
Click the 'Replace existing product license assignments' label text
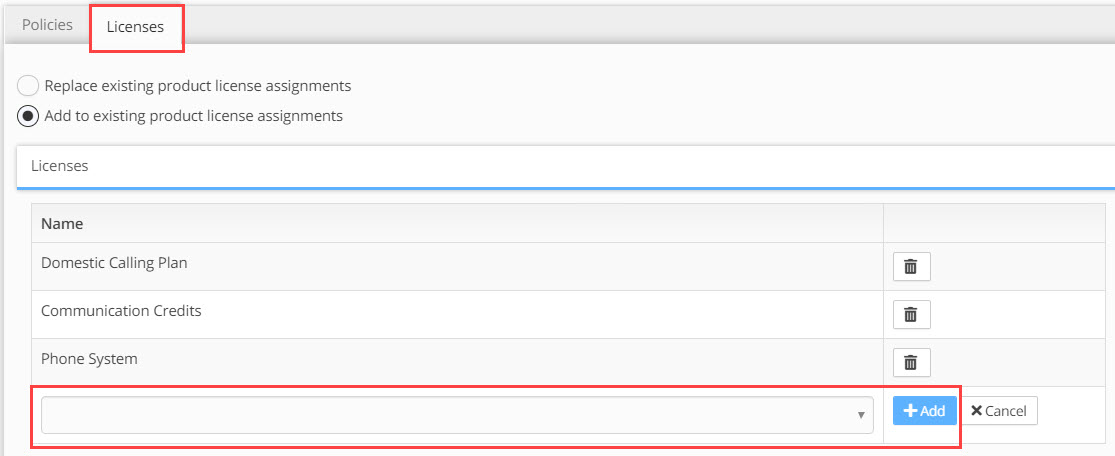click(198, 86)
